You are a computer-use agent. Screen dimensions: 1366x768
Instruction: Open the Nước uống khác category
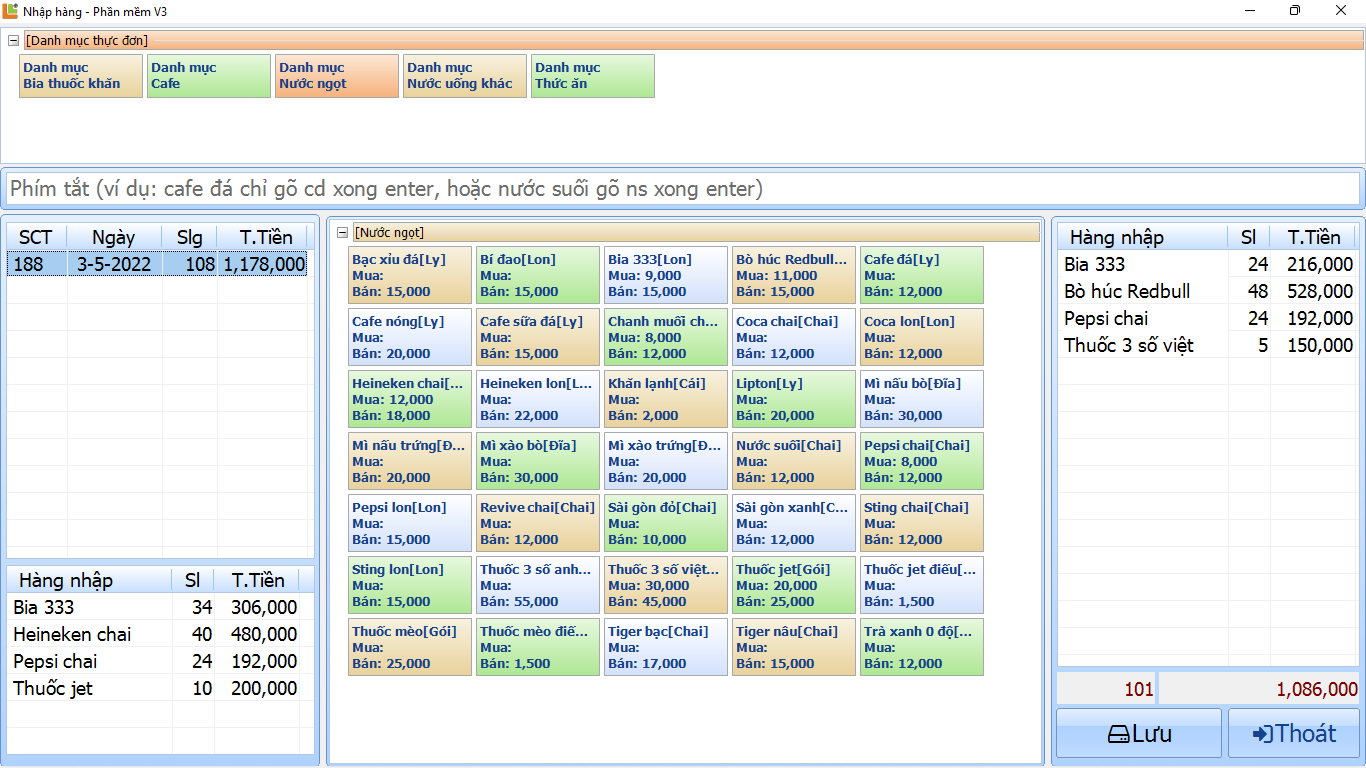click(x=465, y=76)
